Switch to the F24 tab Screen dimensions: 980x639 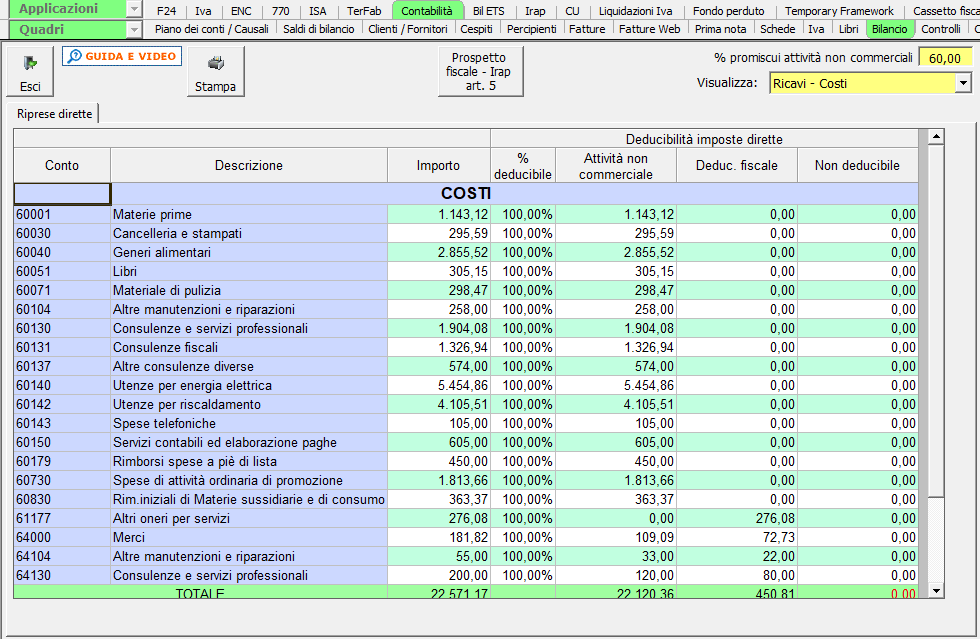click(165, 9)
